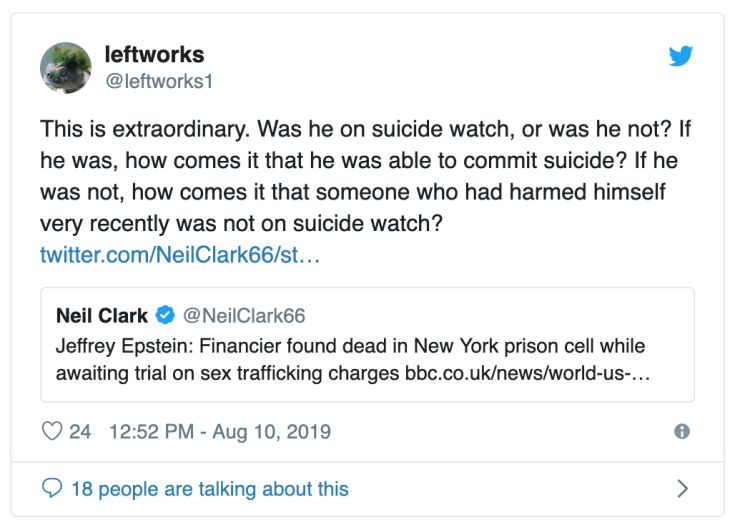Click leftworks display name

click(154, 55)
